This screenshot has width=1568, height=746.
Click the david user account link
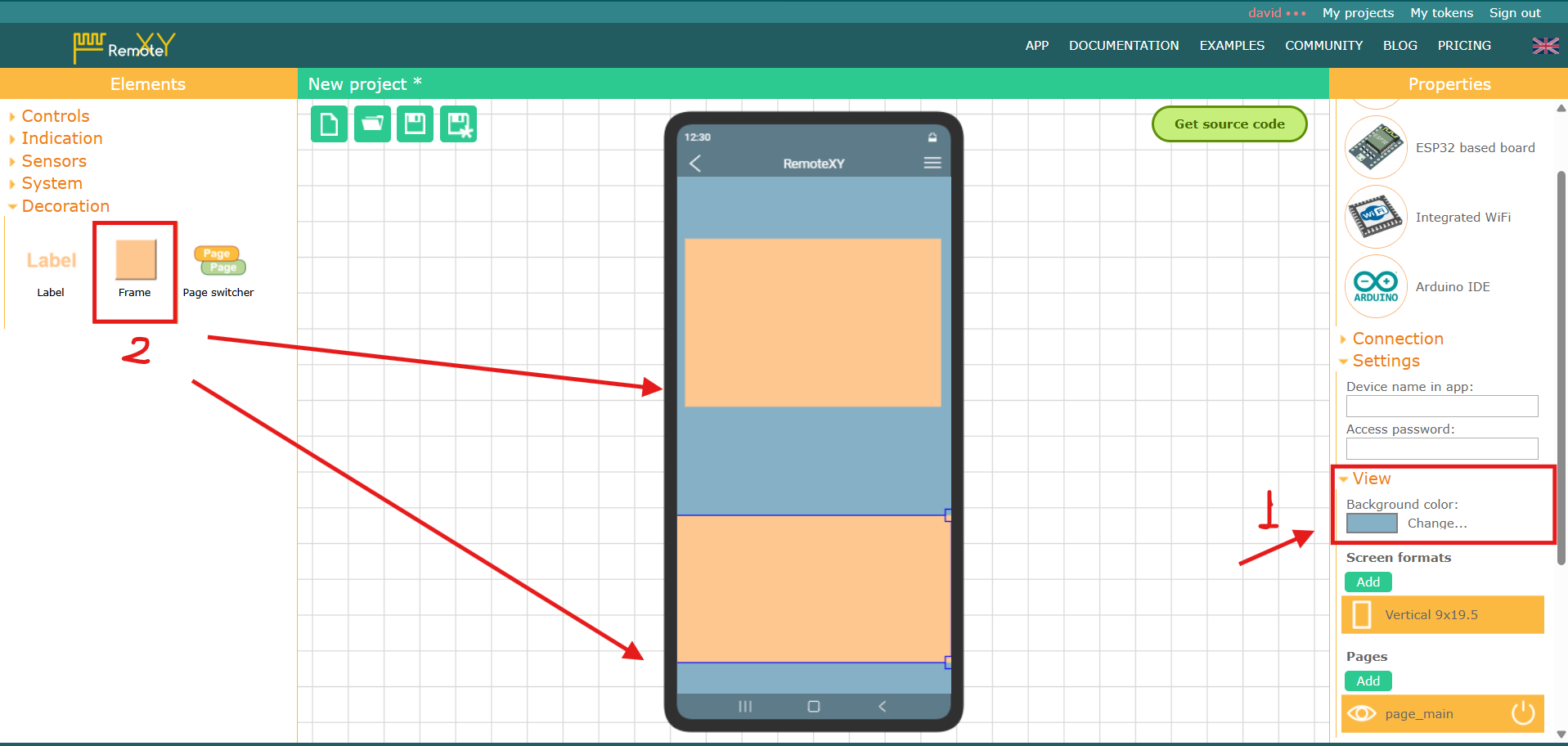[x=1277, y=12]
